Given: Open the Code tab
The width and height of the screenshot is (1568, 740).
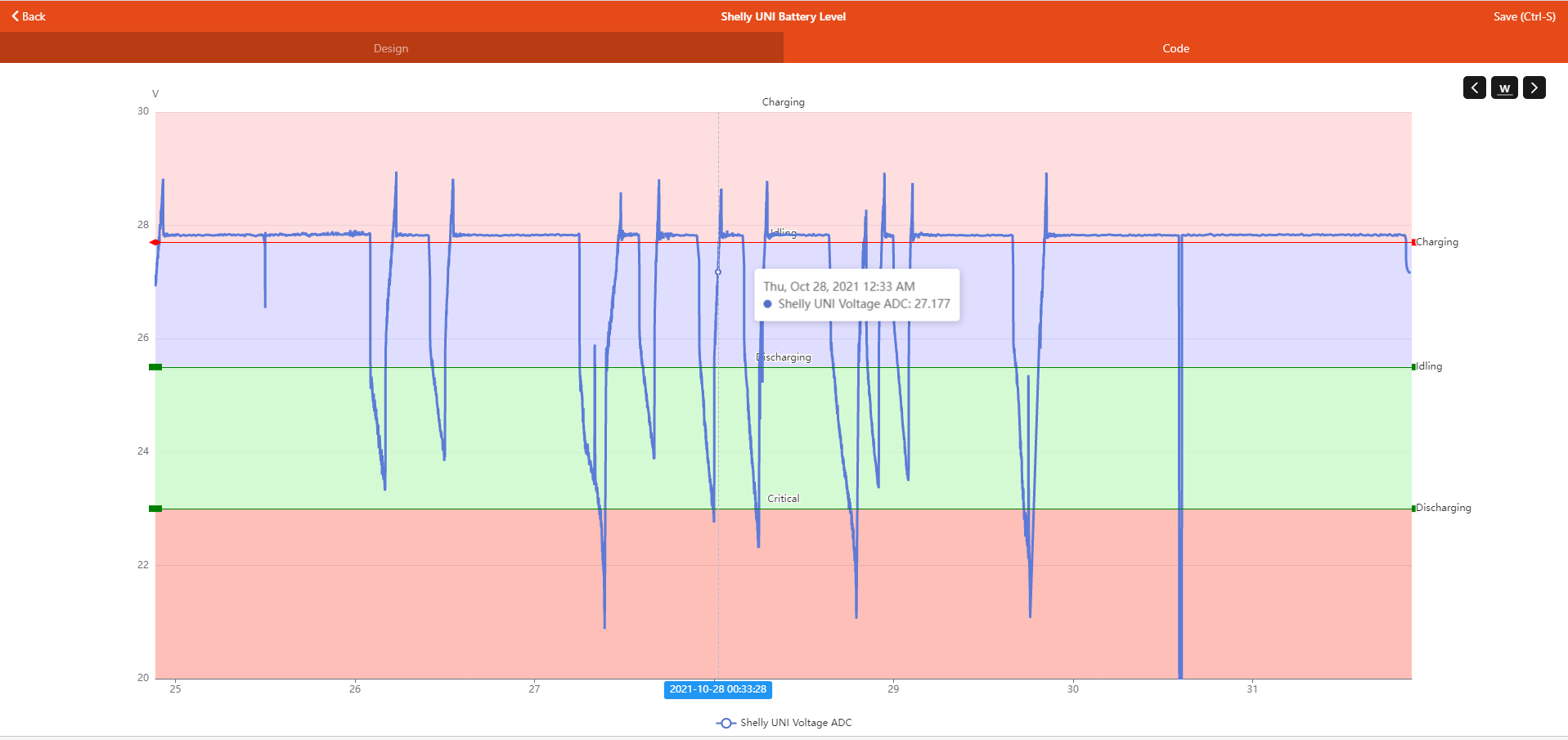Looking at the screenshot, I should (1175, 48).
